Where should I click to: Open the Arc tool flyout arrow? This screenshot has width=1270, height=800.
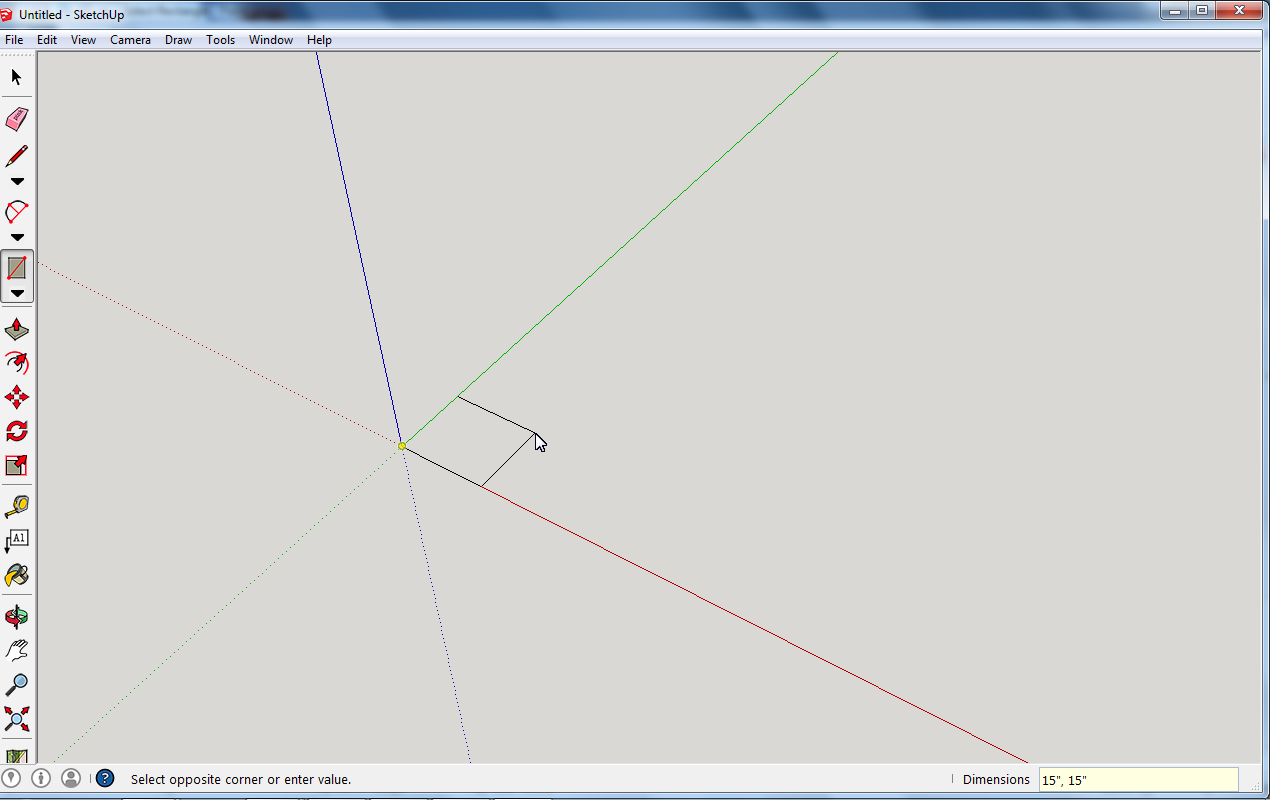17,238
